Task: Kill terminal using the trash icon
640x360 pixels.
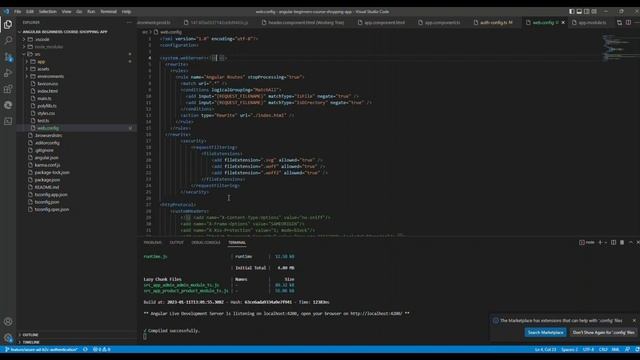Action: 622,242
